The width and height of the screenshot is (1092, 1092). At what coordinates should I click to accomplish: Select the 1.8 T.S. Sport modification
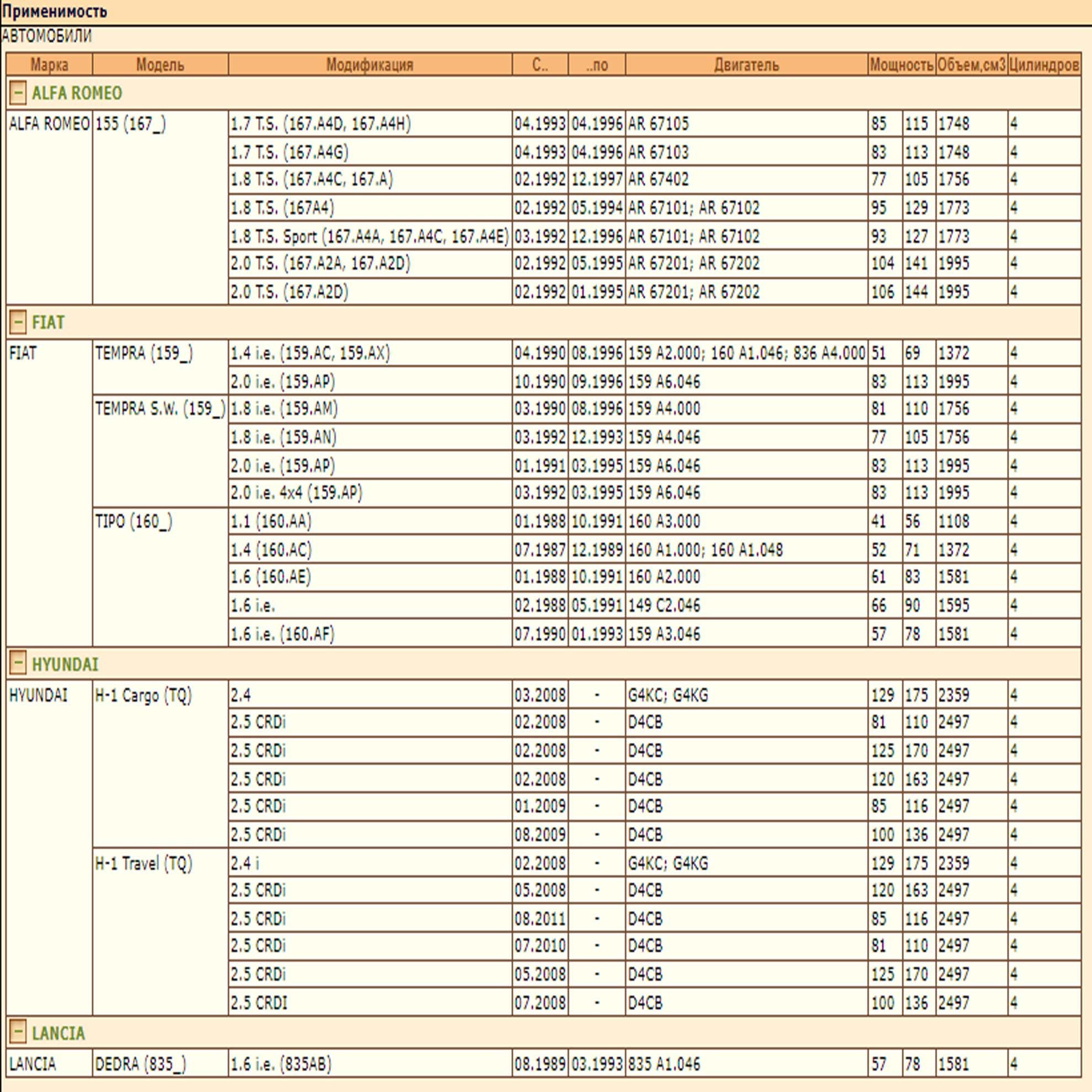(370, 236)
